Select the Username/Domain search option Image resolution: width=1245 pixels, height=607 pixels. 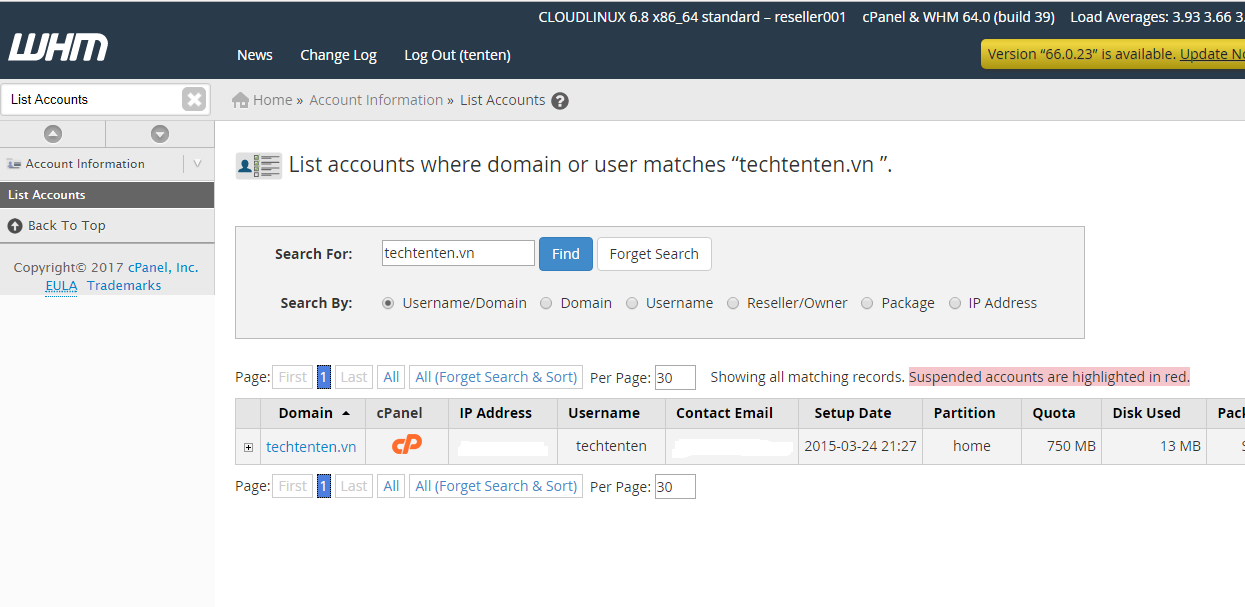(388, 303)
